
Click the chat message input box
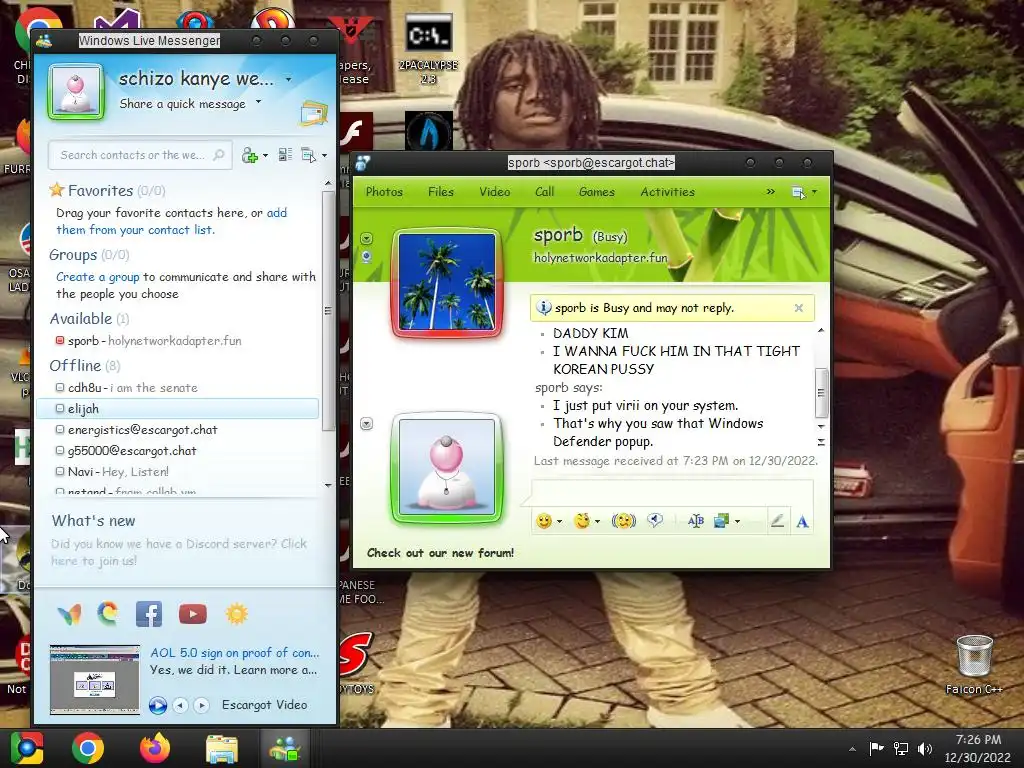[673, 492]
